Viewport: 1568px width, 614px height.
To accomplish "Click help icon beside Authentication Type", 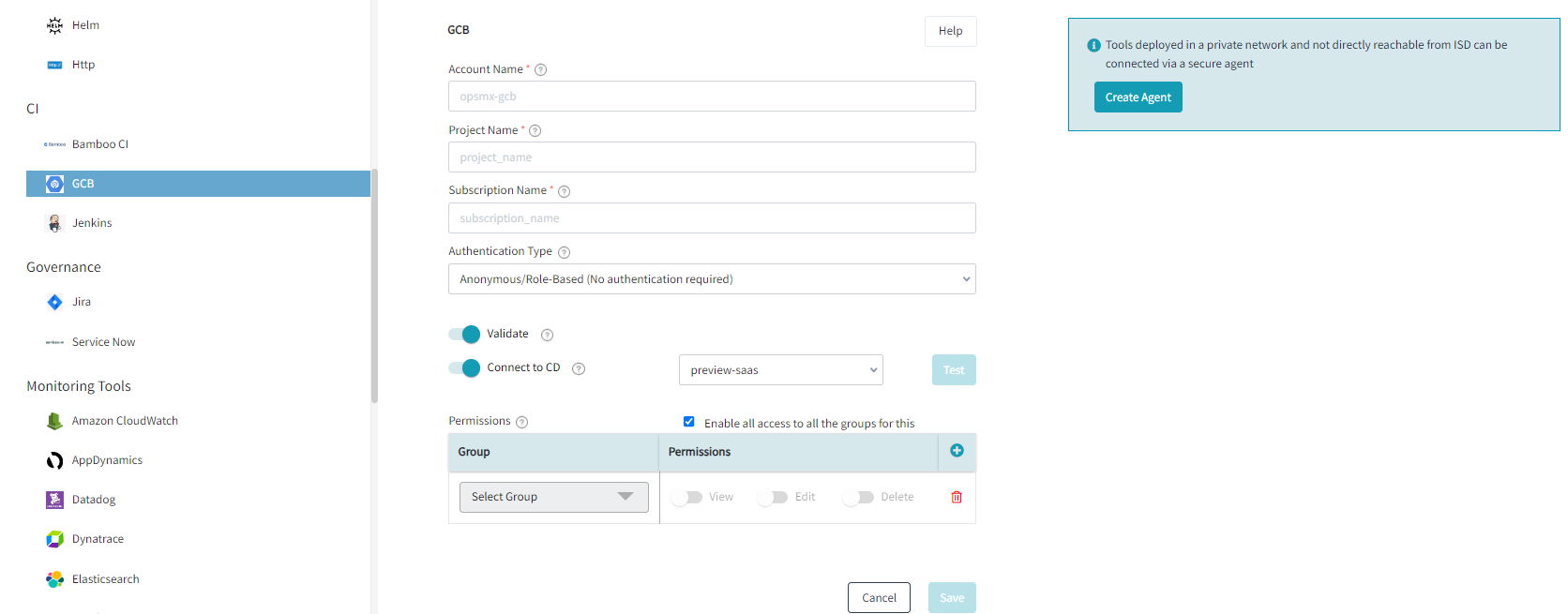I will [564, 252].
